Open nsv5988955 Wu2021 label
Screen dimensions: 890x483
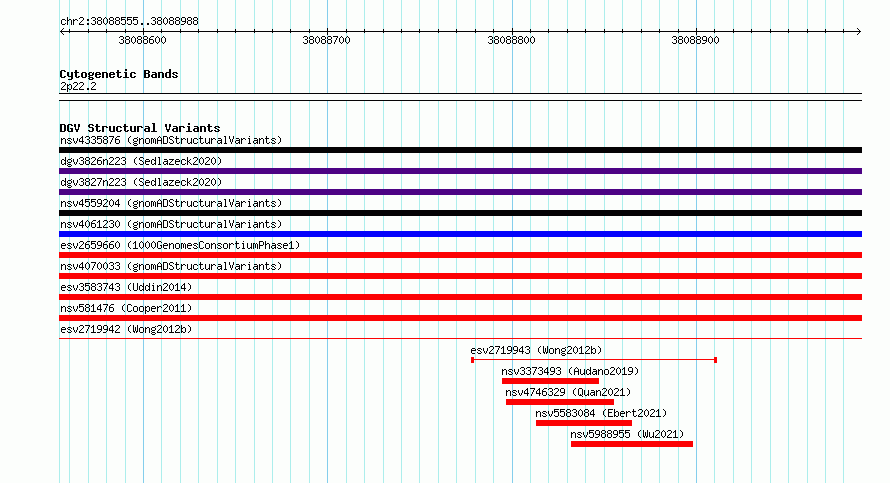click(627, 434)
